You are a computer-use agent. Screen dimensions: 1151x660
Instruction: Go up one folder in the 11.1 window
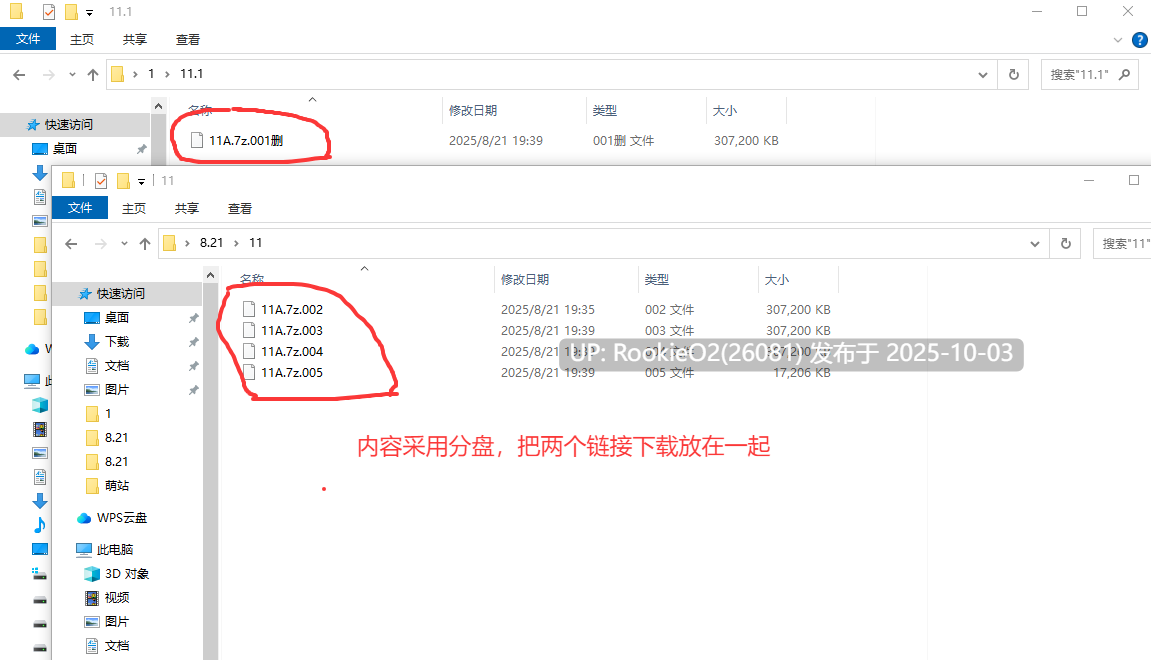tap(92, 74)
